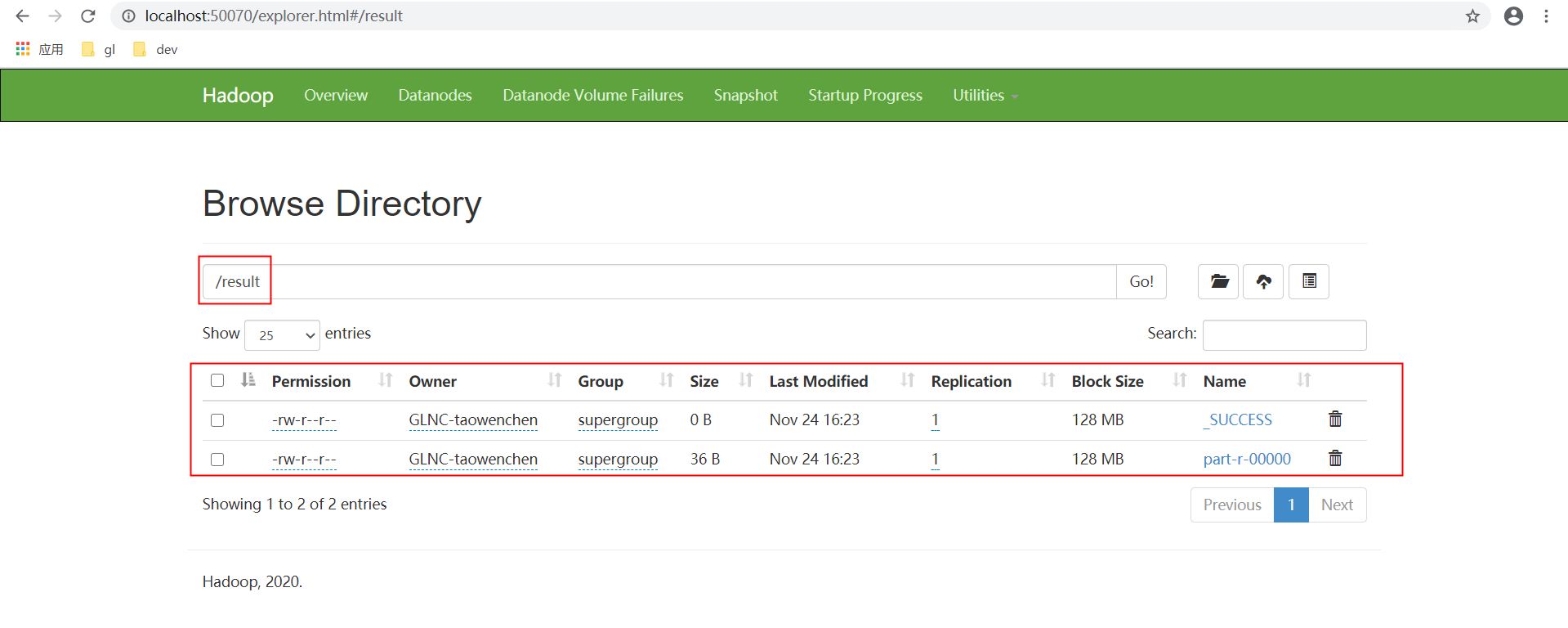
Task: Select the '36 B' size cell
Action: 705,459
